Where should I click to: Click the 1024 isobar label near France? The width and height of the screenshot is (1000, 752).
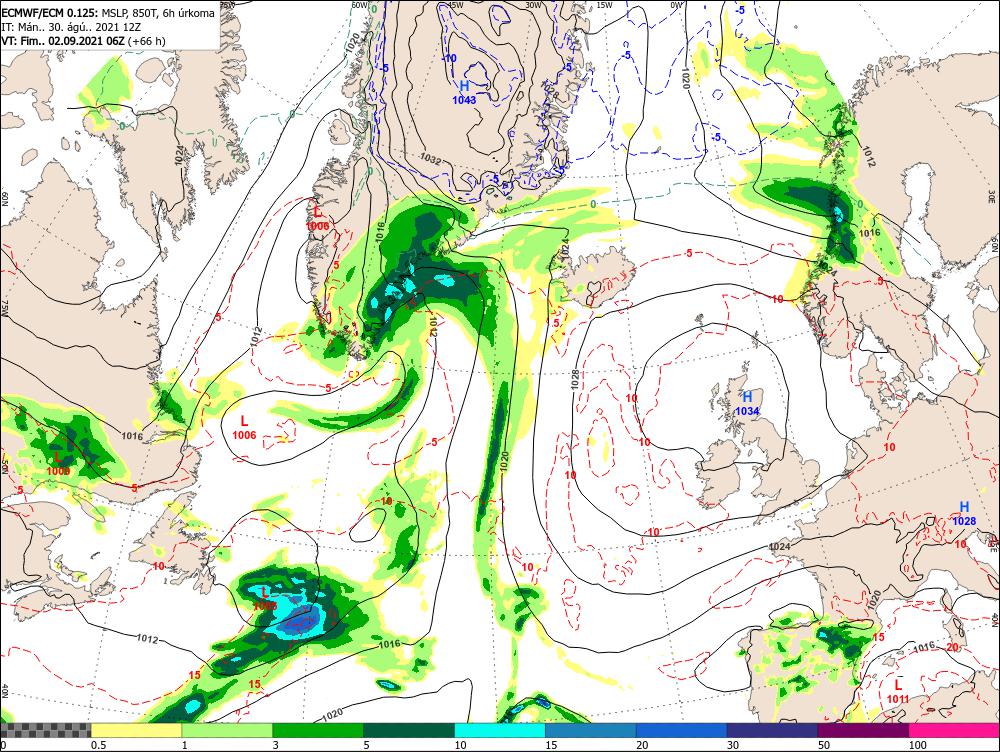779,547
